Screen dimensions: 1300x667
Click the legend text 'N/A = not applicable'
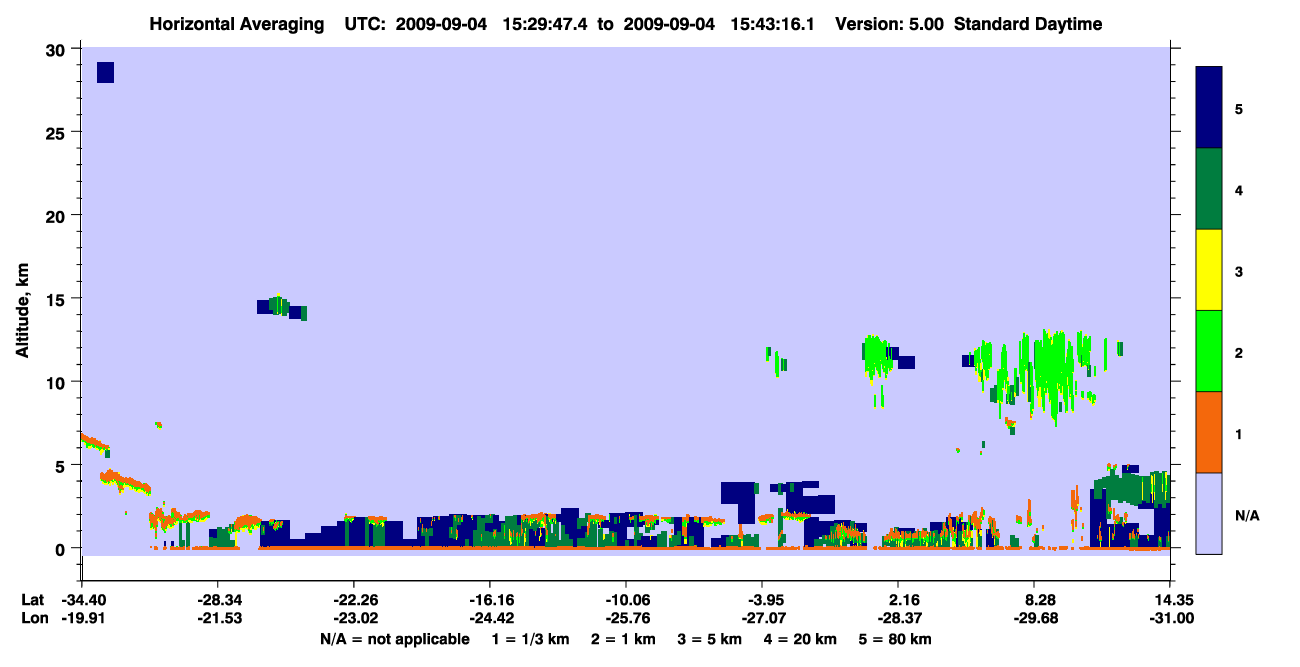(x=394, y=639)
